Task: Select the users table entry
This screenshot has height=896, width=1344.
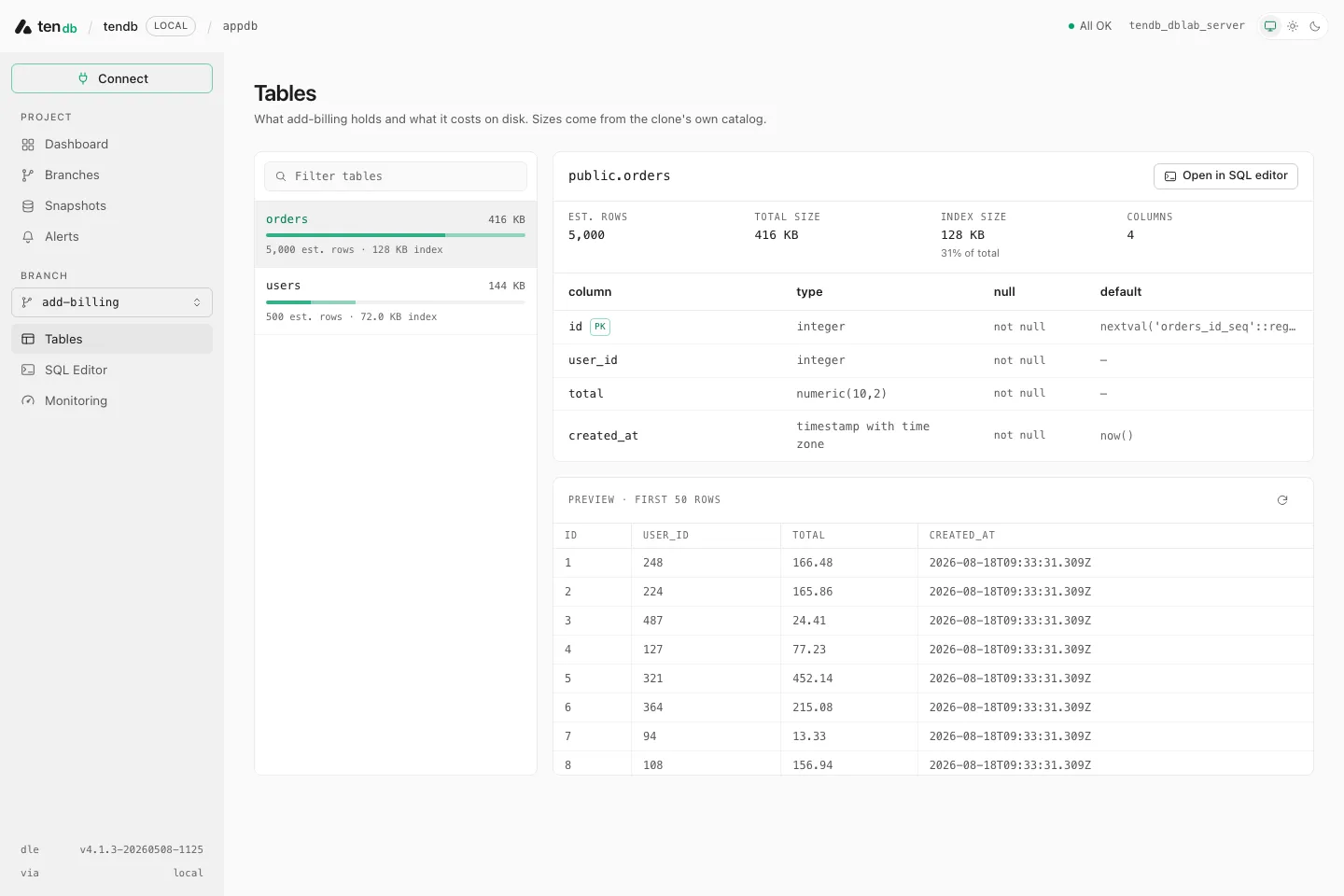Action: pyautogui.click(x=396, y=301)
